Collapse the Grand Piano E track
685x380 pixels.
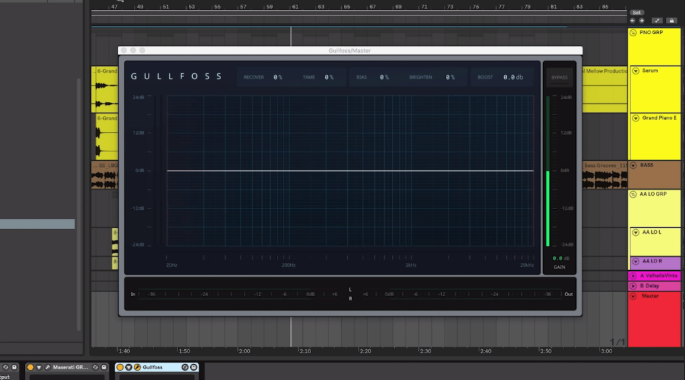(636, 118)
